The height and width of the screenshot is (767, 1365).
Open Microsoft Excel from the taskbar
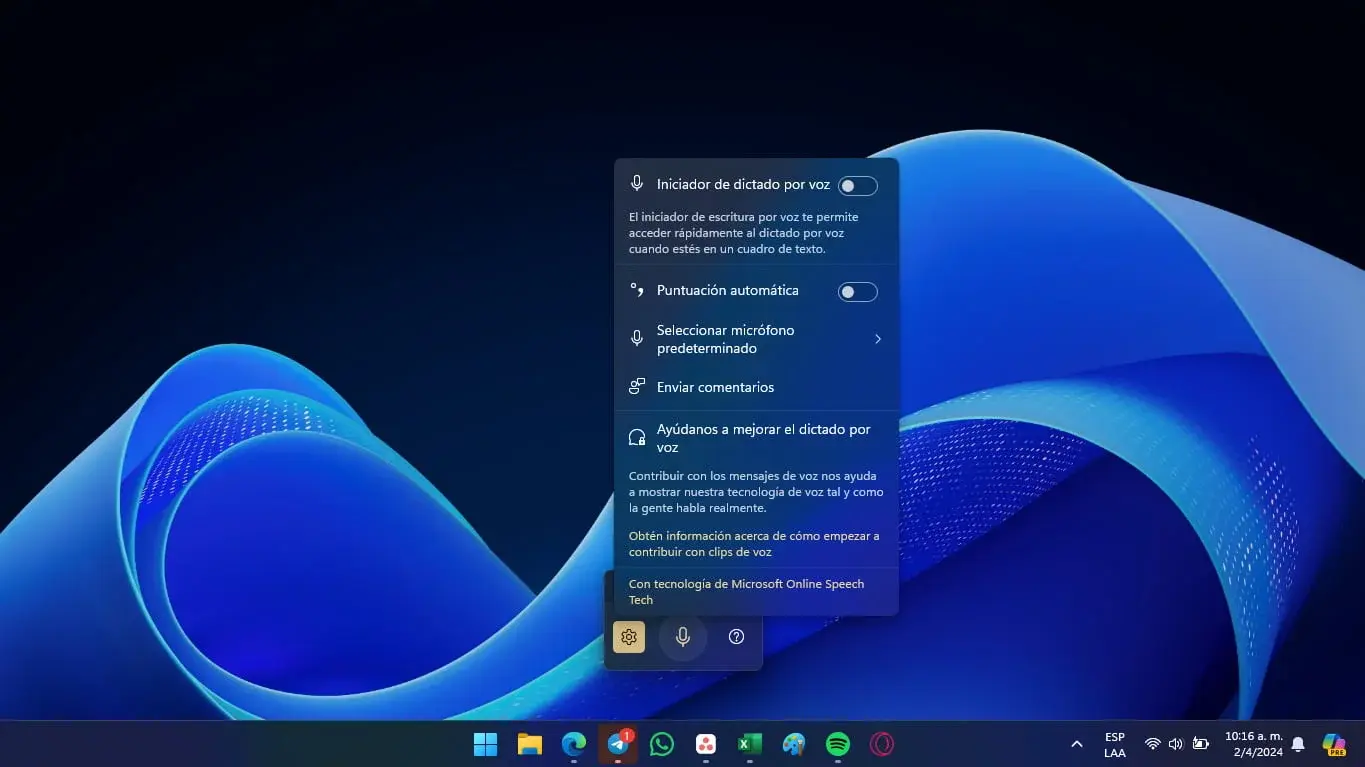click(749, 744)
